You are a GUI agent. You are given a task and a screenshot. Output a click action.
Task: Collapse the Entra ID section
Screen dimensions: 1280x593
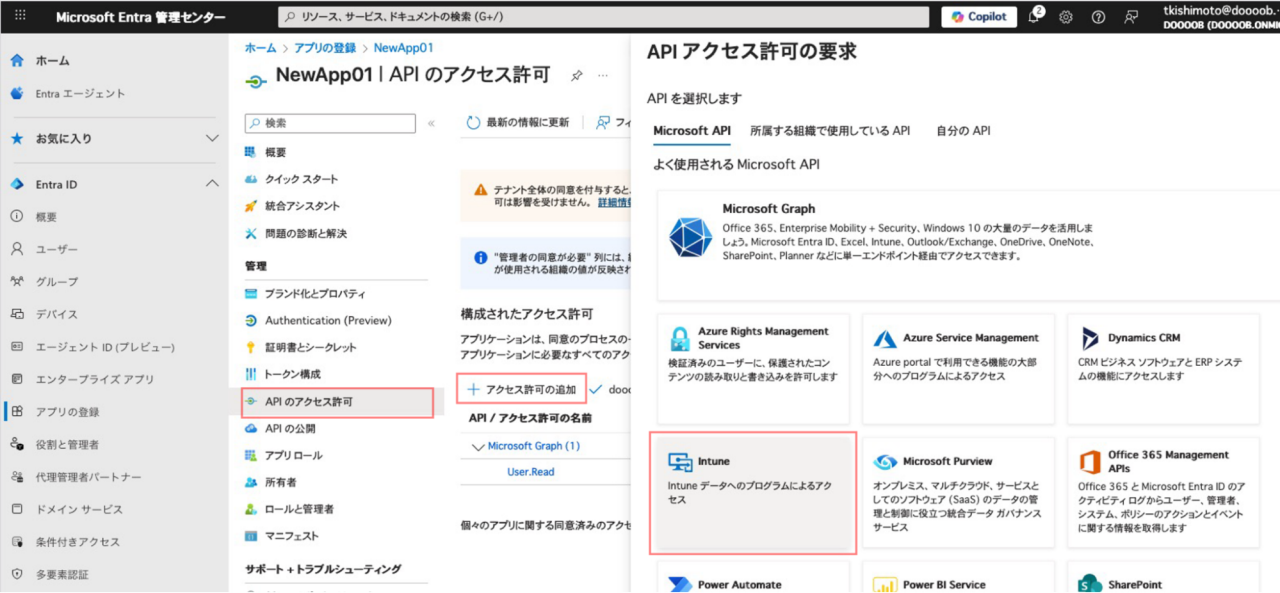(212, 184)
